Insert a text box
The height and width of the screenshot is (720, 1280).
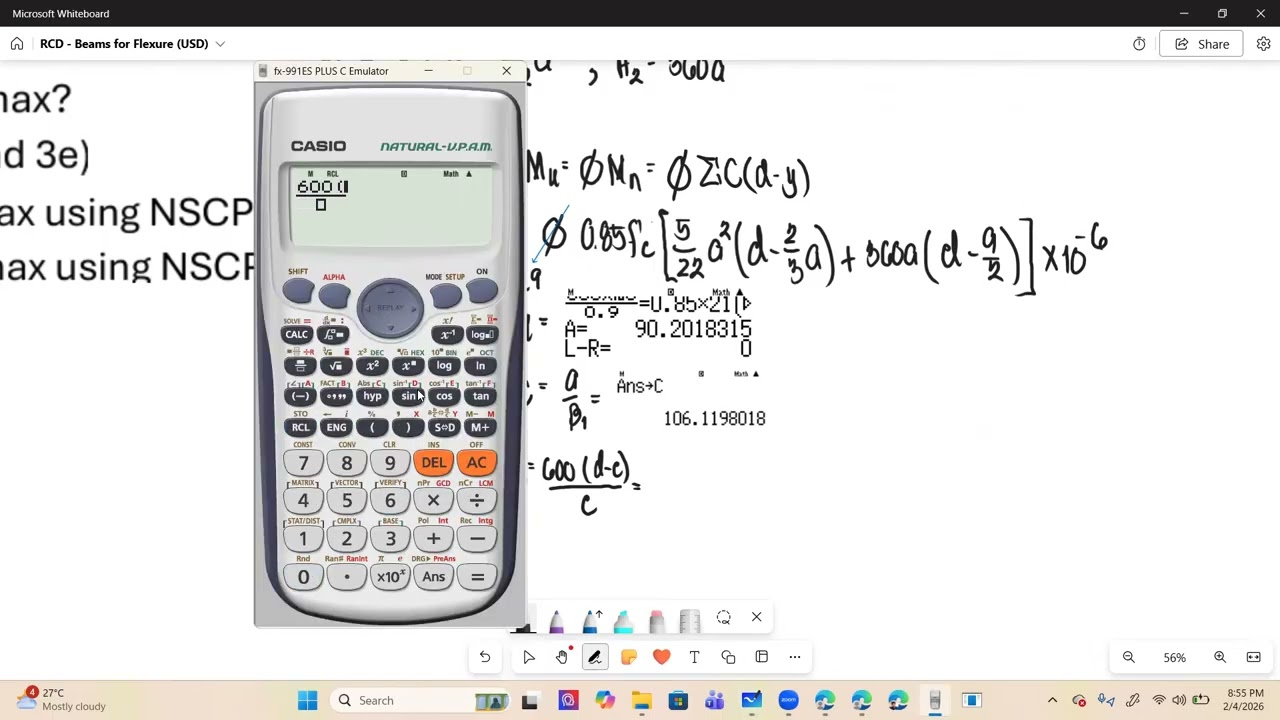tap(694, 657)
